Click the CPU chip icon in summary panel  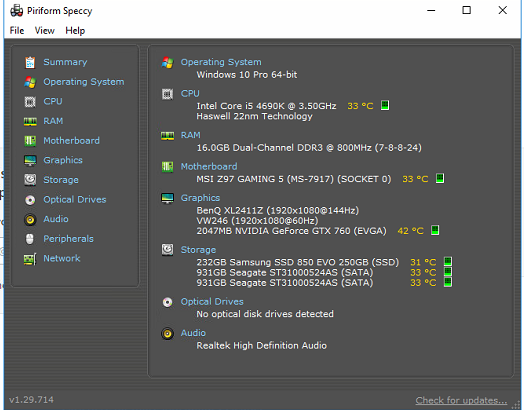tap(167, 94)
